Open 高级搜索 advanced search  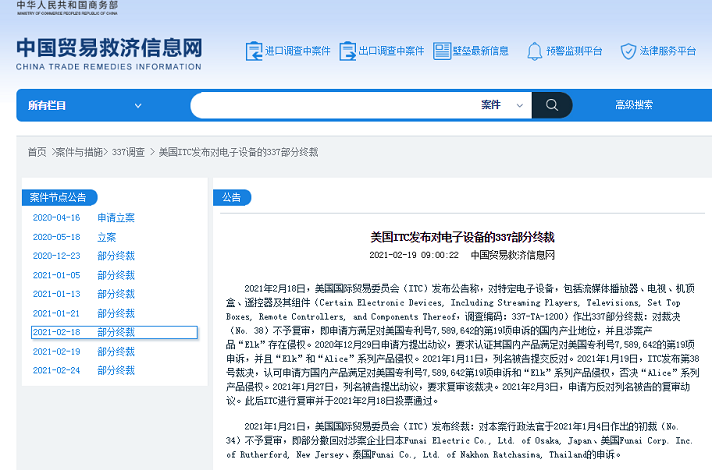click(x=634, y=105)
